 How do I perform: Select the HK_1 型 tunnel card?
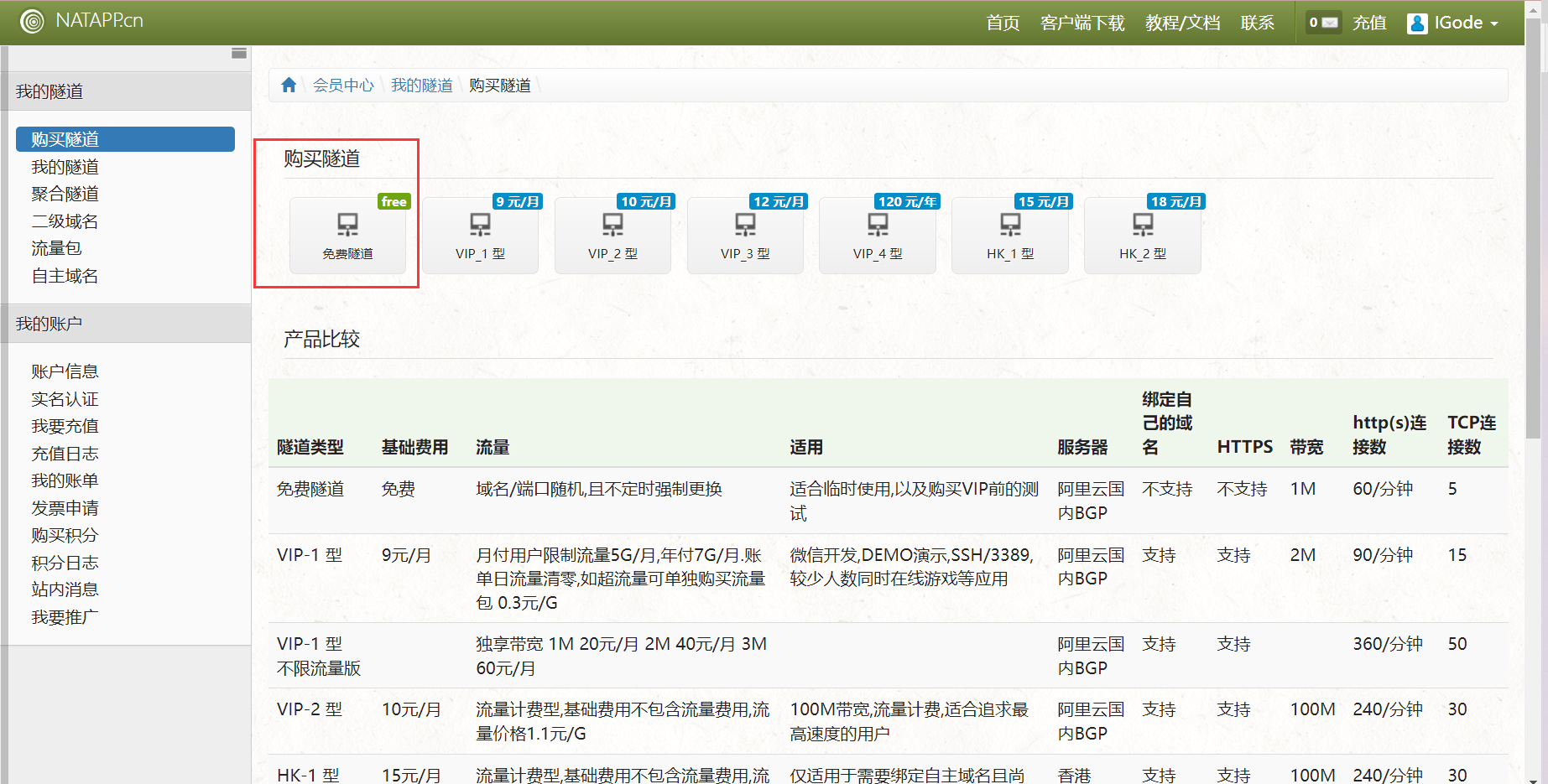click(x=1010, y=236)
